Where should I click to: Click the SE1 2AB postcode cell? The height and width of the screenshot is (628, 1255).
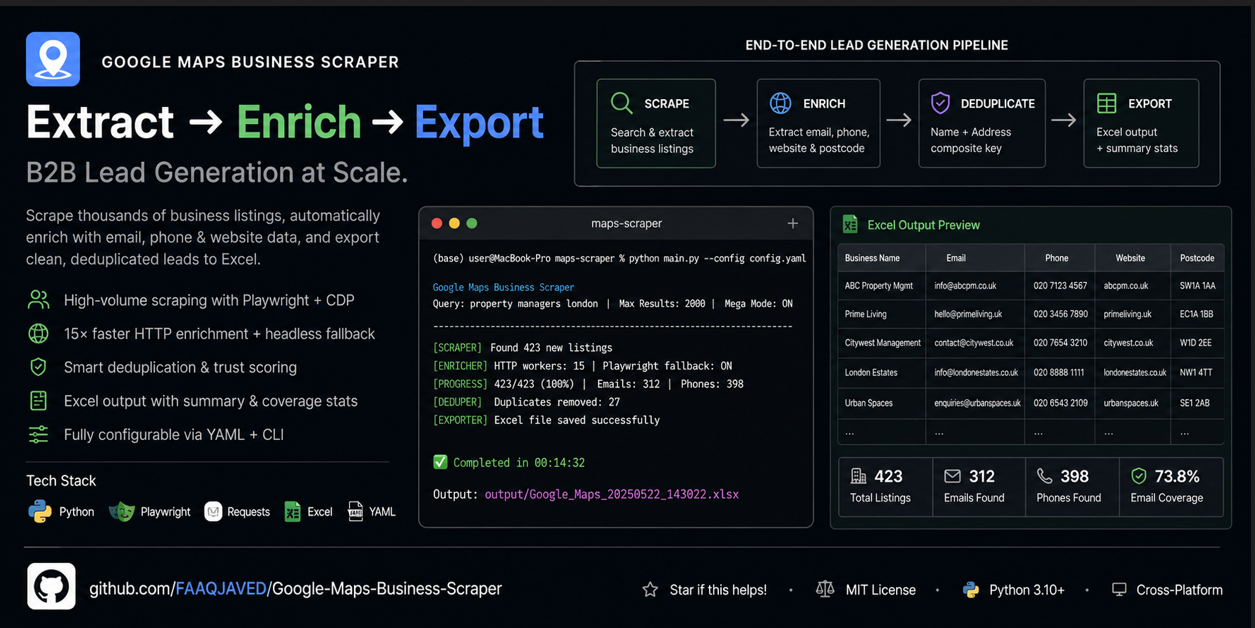click(x=1195, y=403)
